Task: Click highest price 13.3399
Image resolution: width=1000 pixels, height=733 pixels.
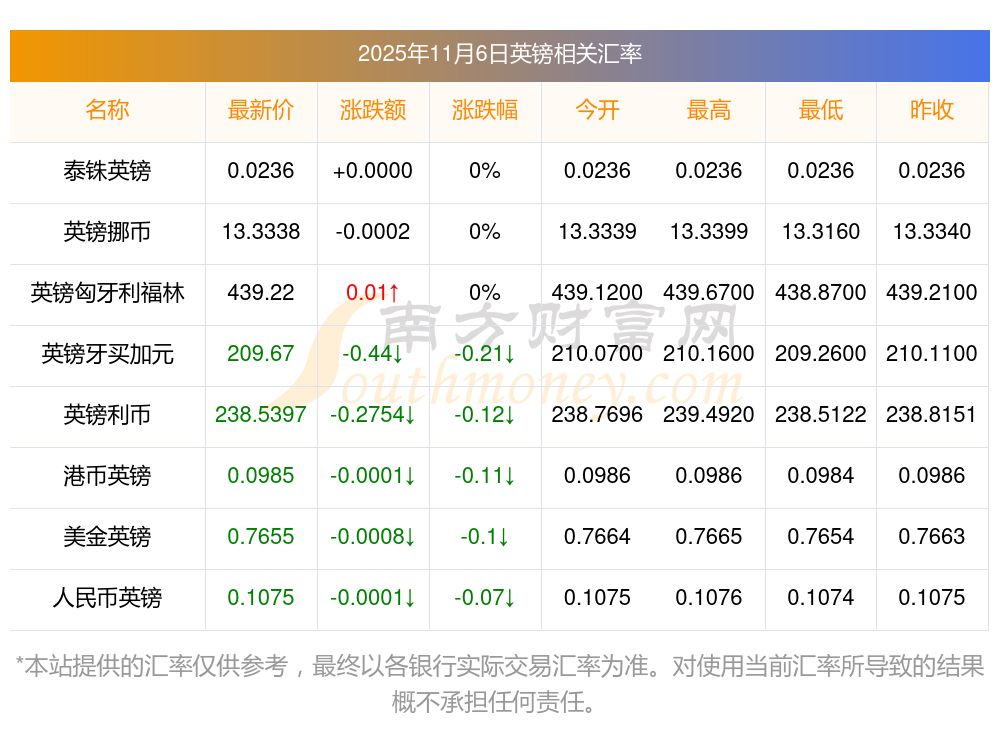Action: click(709, 232)
